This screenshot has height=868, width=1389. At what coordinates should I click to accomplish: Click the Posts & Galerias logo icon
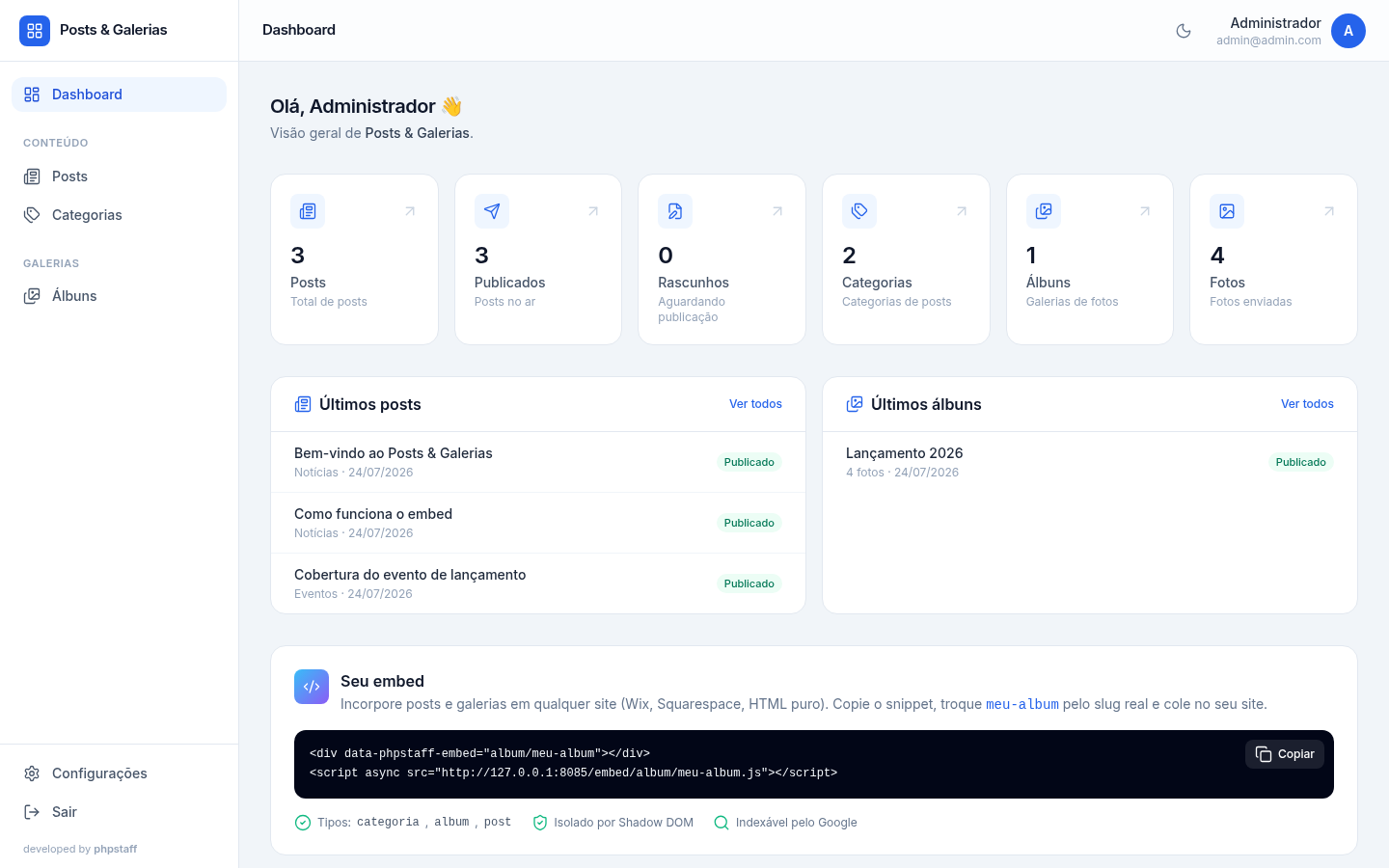point(35,31)
